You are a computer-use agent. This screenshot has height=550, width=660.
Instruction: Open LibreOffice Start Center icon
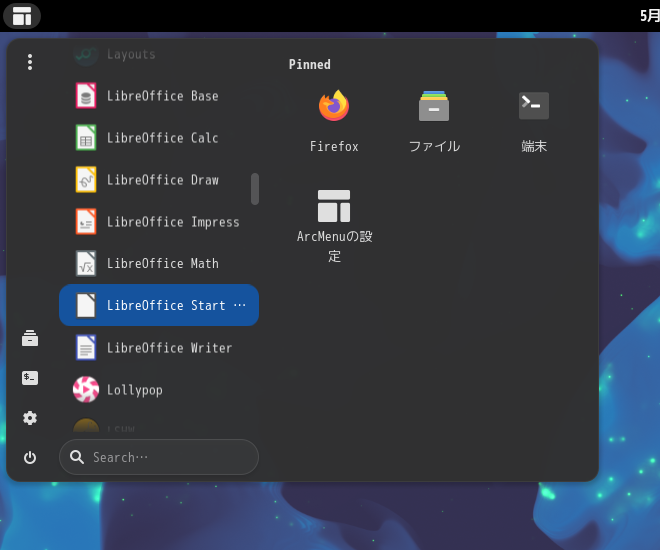(86, 305)
